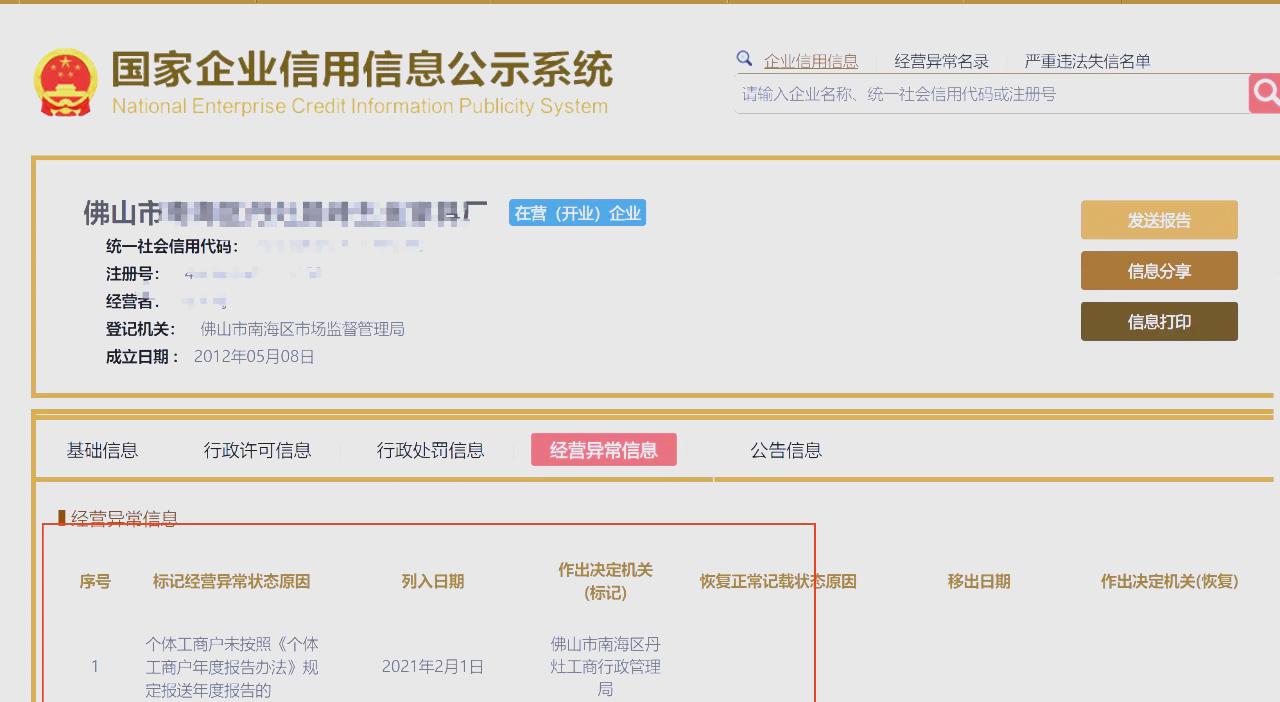
Task: Select the 经营异常名录 search category
Action: (x=941, y=61)
